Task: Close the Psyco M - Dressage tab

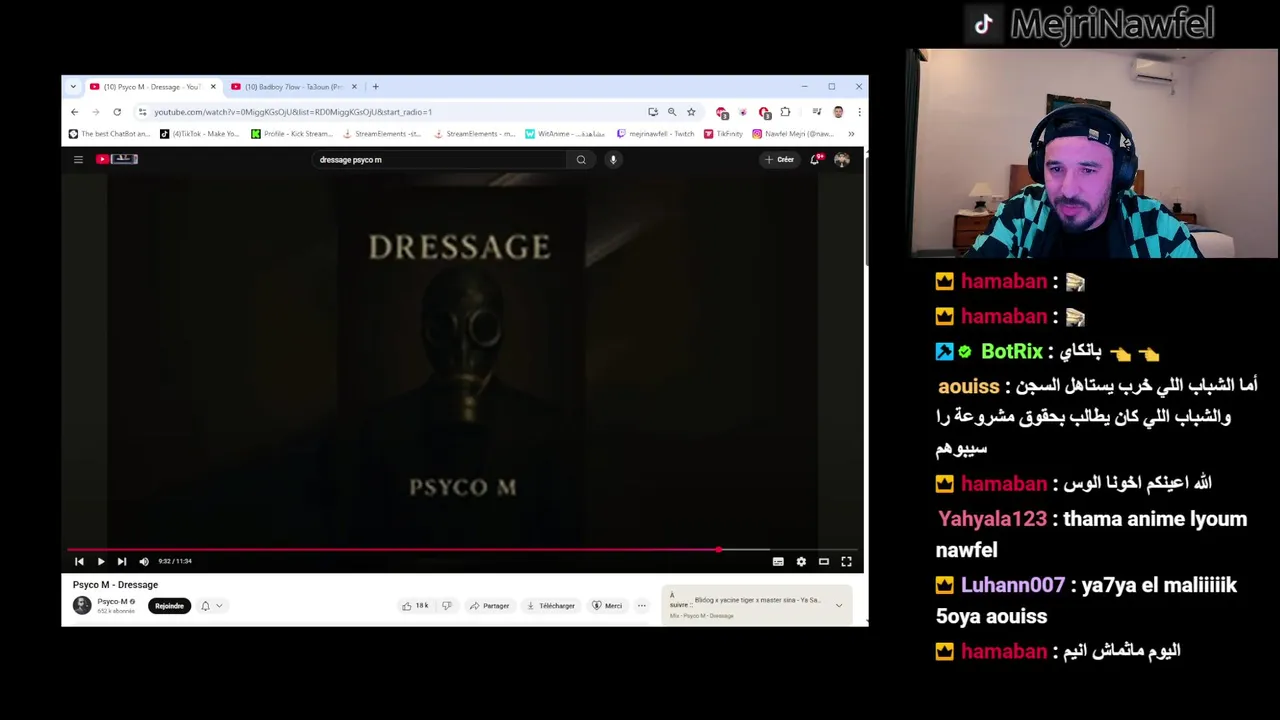Action: [212, 87]
